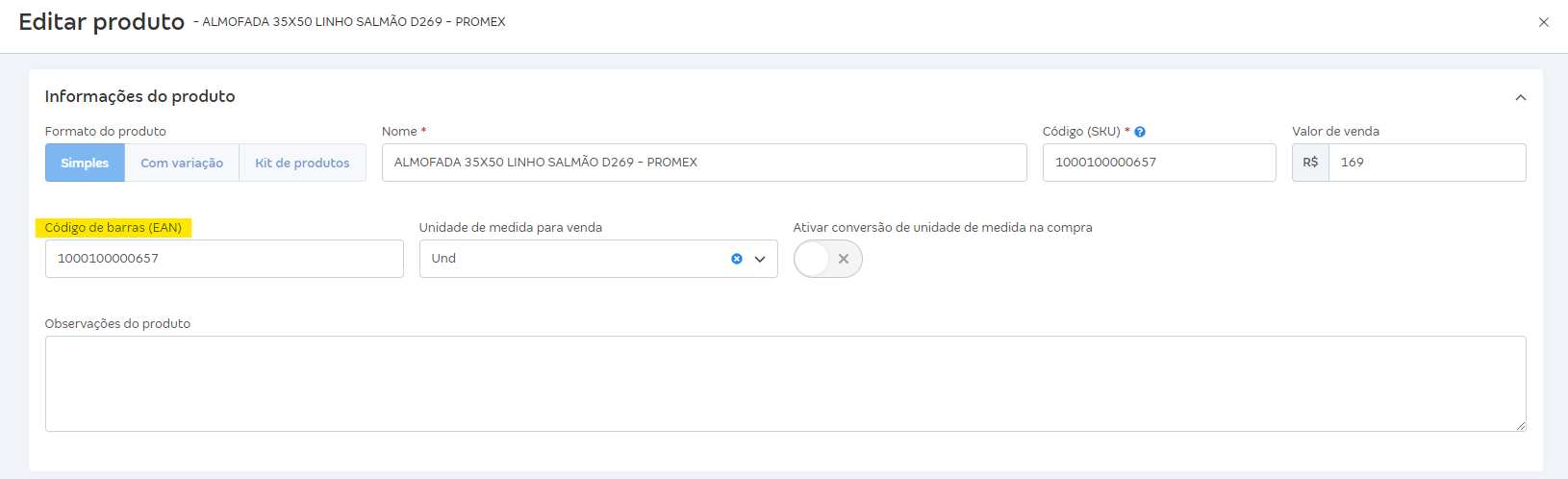This screenshot has height=479, width=1568.
Task: Open the Unidade de medida dropdown
Action: 760,259
